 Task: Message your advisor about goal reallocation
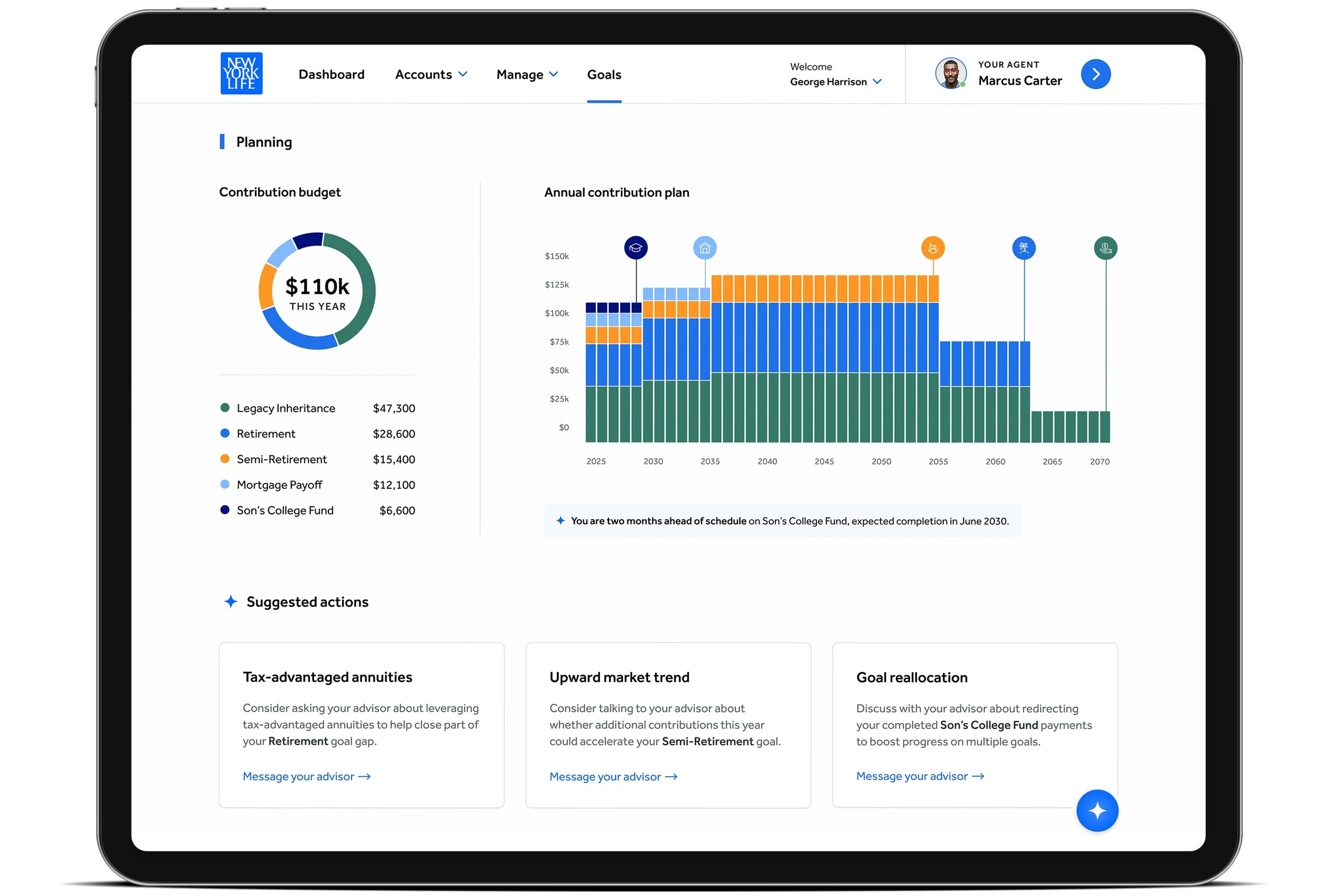(x=920, y=776)
